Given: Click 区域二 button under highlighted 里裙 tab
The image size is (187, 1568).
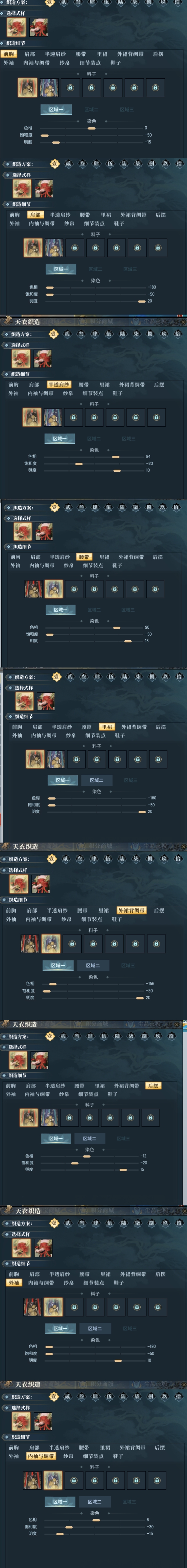Looking at the screenshot, I should [x=96, y=780].
